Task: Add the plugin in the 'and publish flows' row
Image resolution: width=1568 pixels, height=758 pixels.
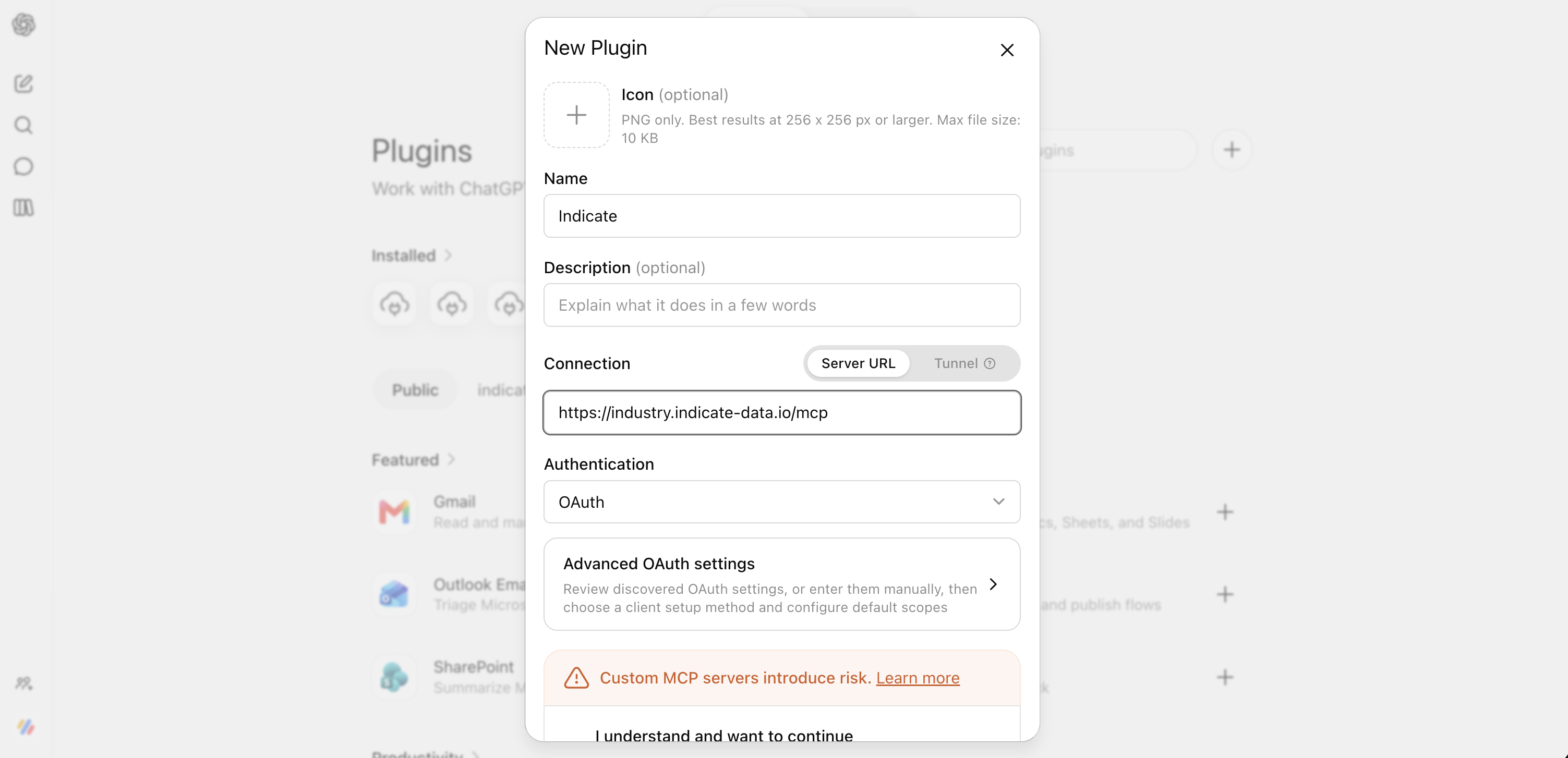Action: [1225, 594]
